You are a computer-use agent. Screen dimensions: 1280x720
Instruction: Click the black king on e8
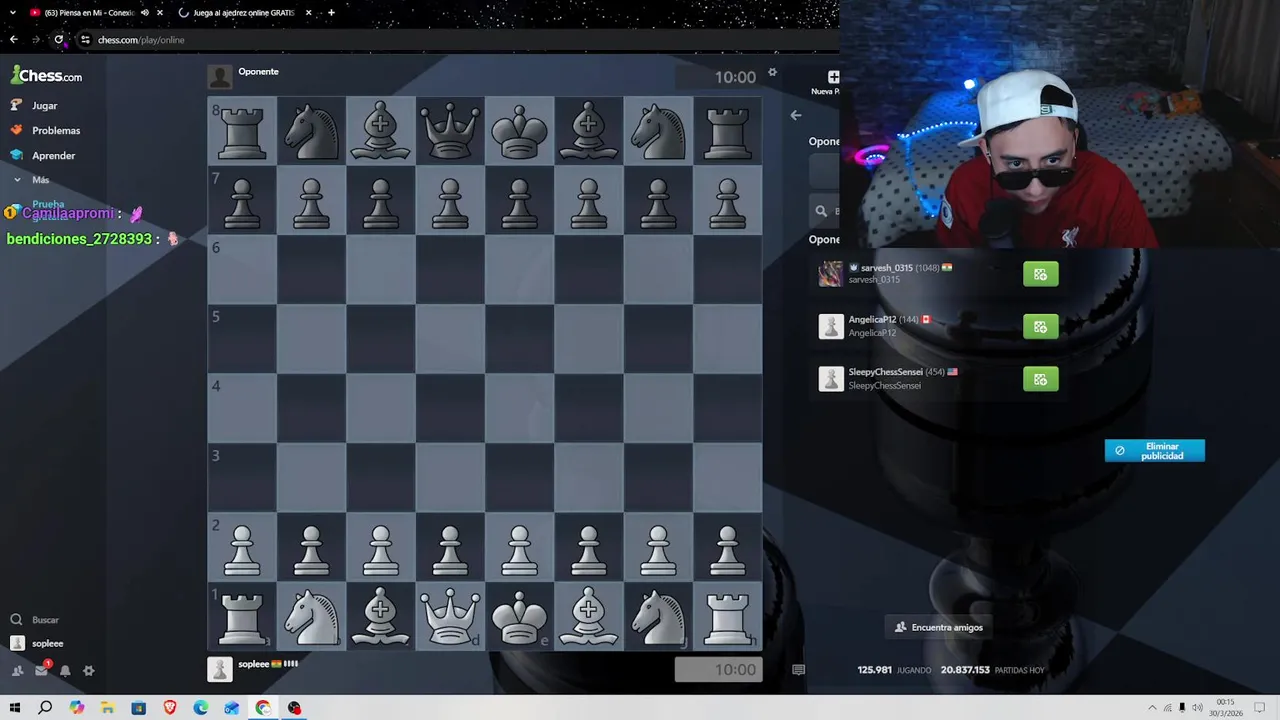pos(519,131)
